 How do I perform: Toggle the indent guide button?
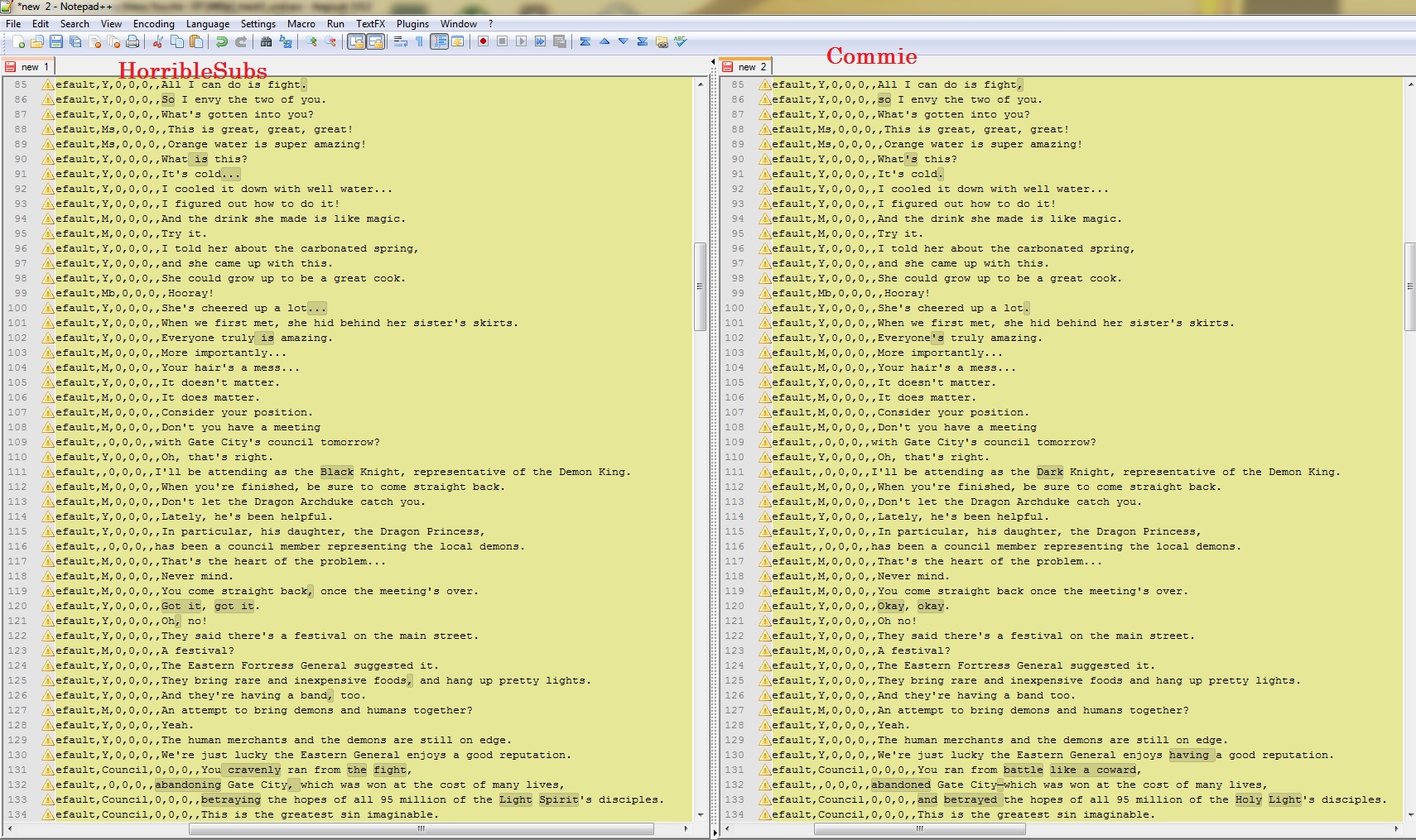tap(439, 42)
